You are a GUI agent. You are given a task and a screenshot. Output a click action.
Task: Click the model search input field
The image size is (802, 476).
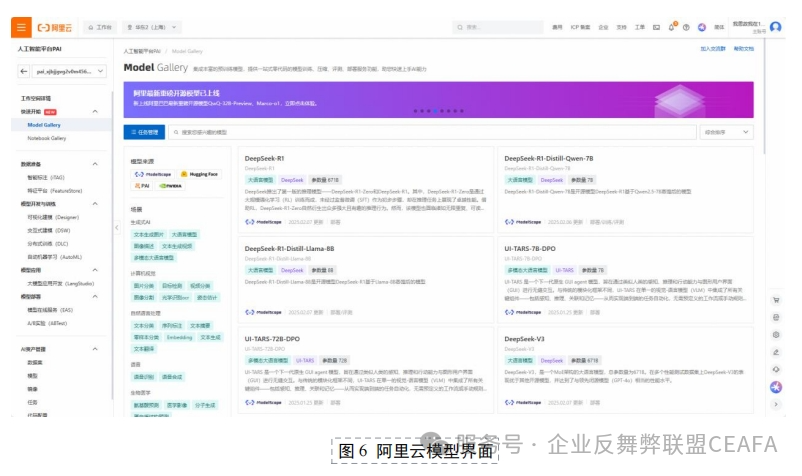(x=432, y=132)
